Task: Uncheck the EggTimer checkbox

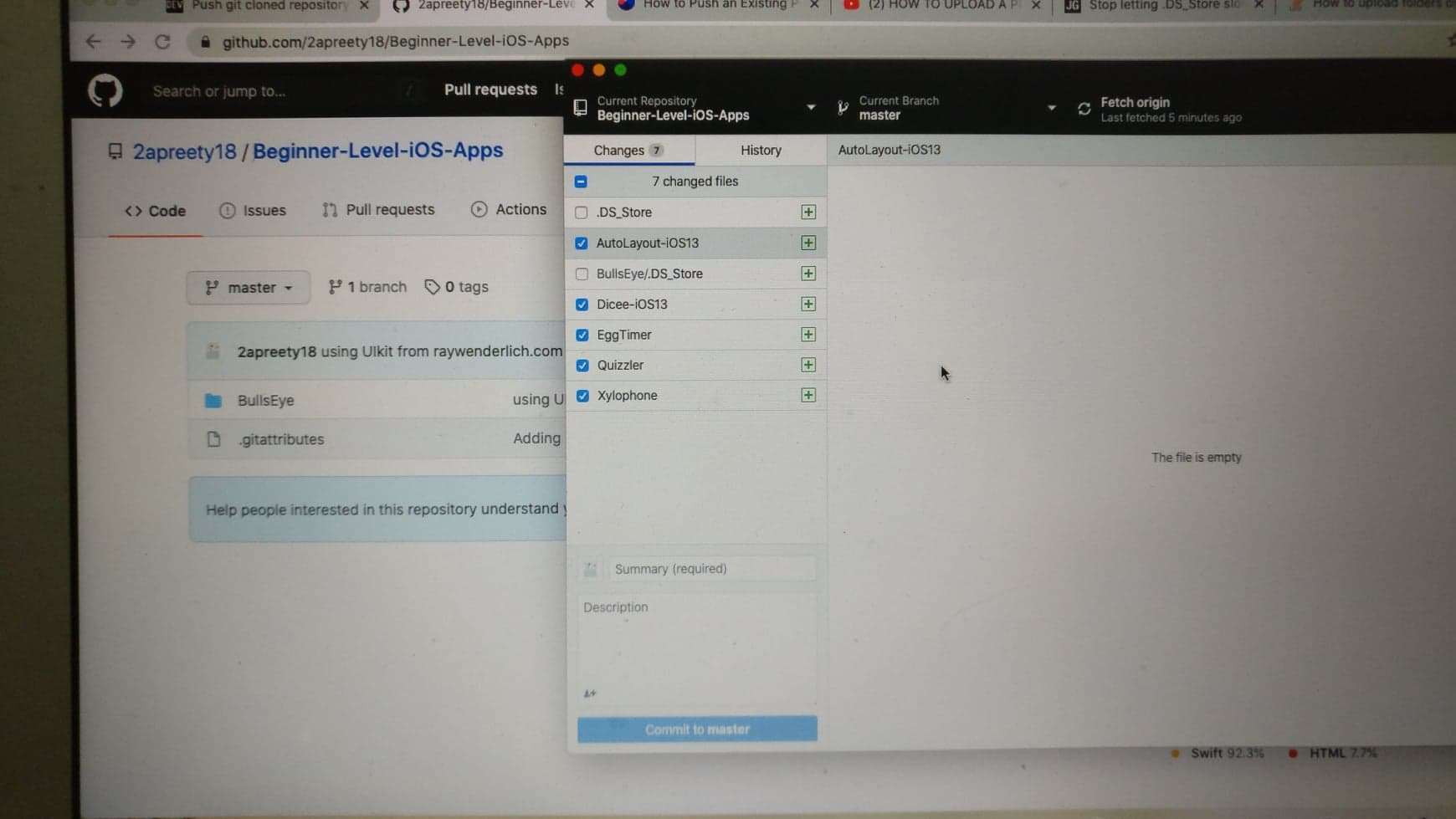Action: coord(582,335)
